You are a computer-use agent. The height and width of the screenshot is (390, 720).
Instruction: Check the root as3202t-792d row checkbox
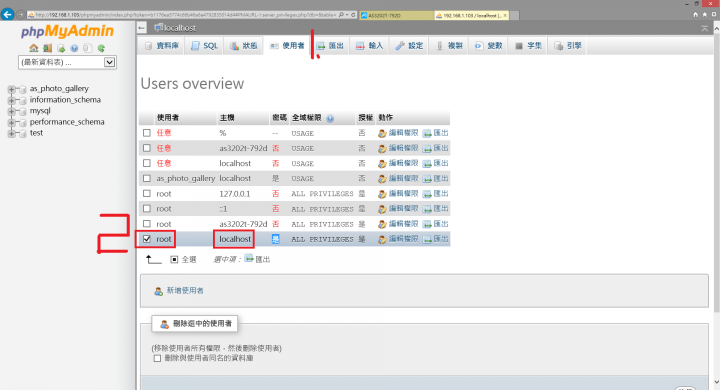point(146,224)
